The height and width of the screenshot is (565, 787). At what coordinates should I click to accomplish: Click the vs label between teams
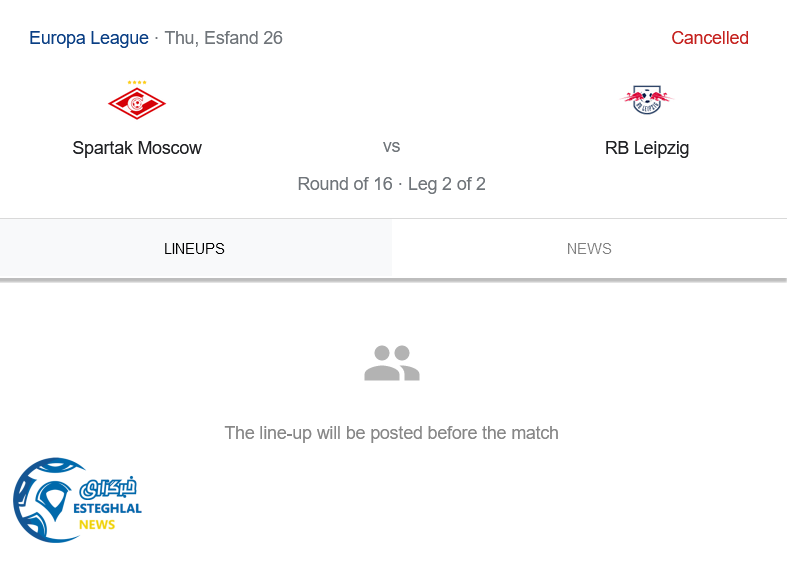[392, 147]
